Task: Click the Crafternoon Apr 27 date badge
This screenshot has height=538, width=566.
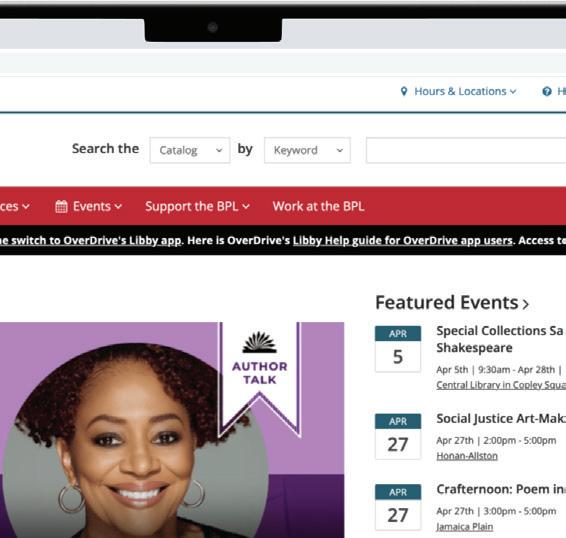Action: pyautogui.click(x=398, y=507)
